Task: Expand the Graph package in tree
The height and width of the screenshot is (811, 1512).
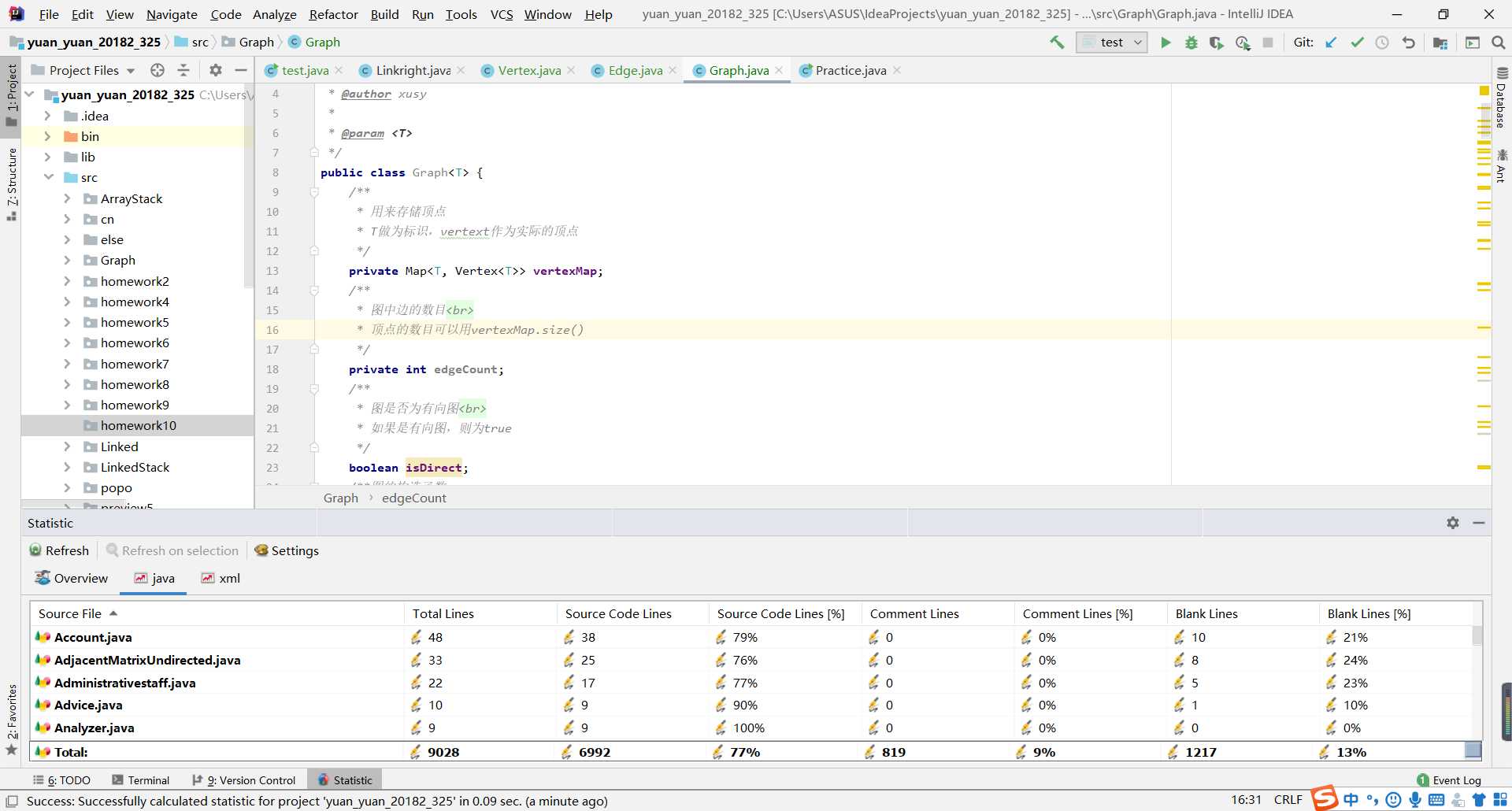Action: 68,260
